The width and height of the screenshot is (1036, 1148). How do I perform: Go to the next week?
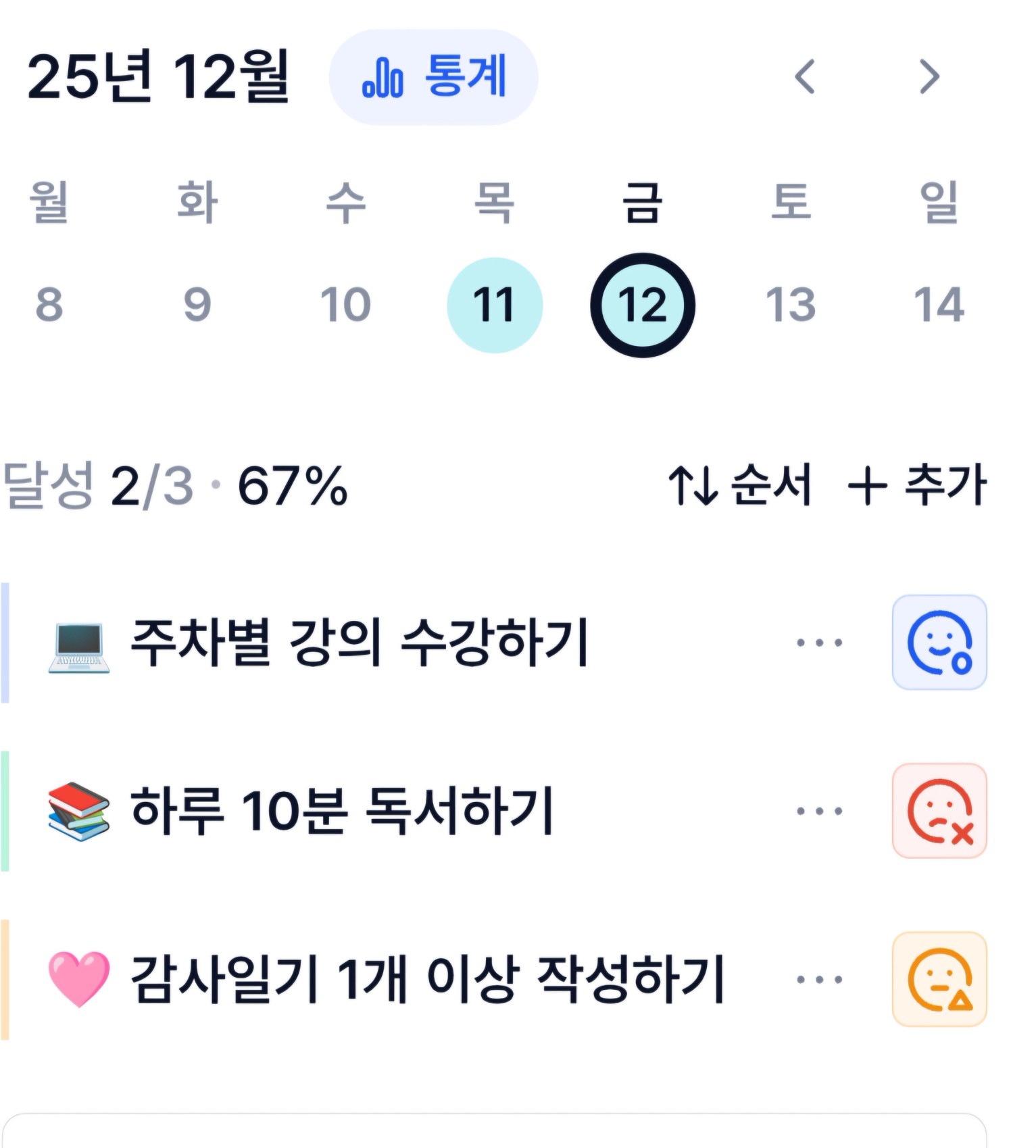coord(930,76)
